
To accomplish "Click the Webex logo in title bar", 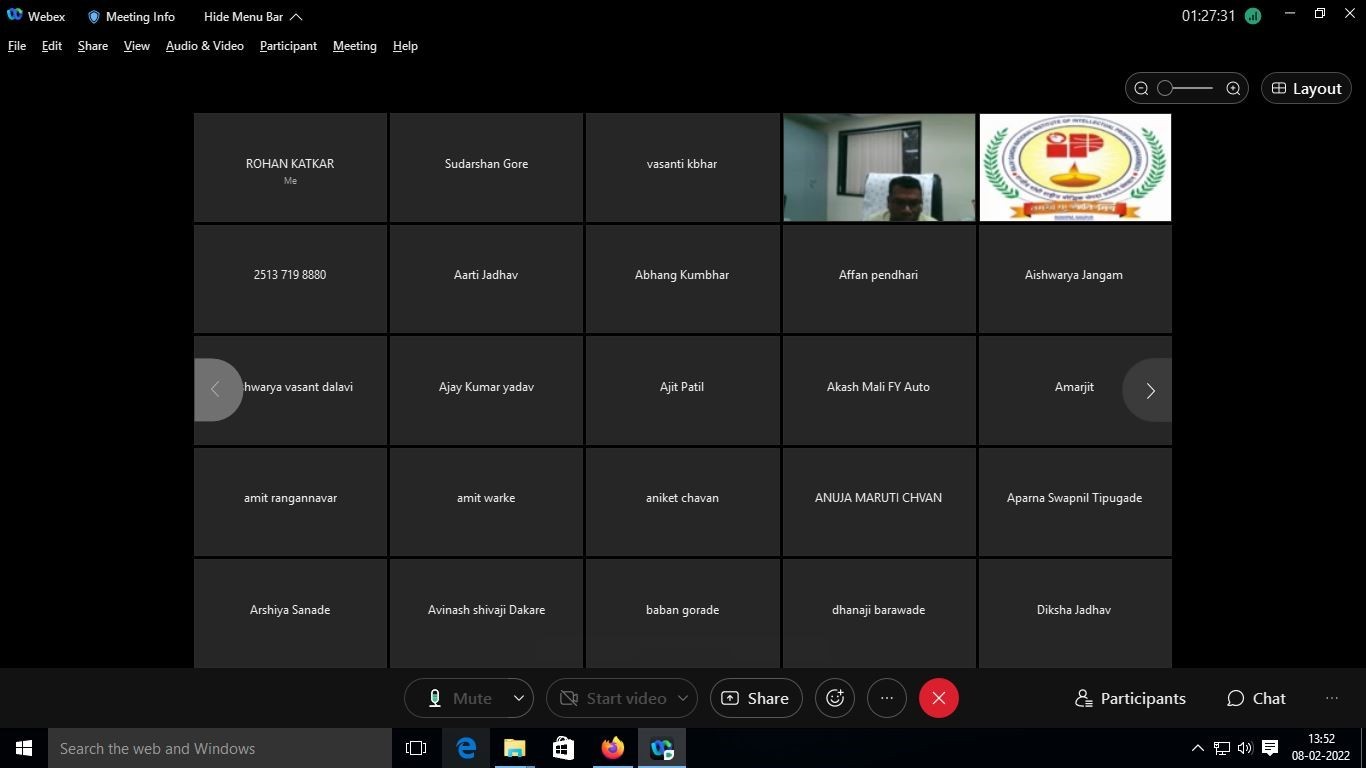I will (x=15, y=16).
